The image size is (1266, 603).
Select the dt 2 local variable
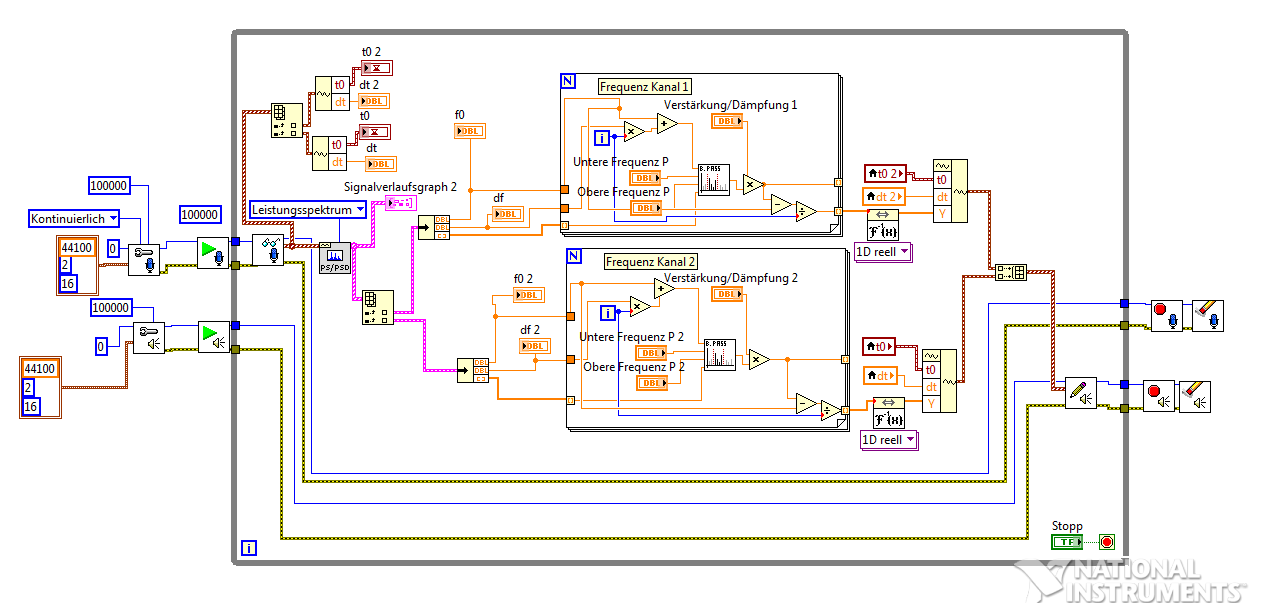885,196
